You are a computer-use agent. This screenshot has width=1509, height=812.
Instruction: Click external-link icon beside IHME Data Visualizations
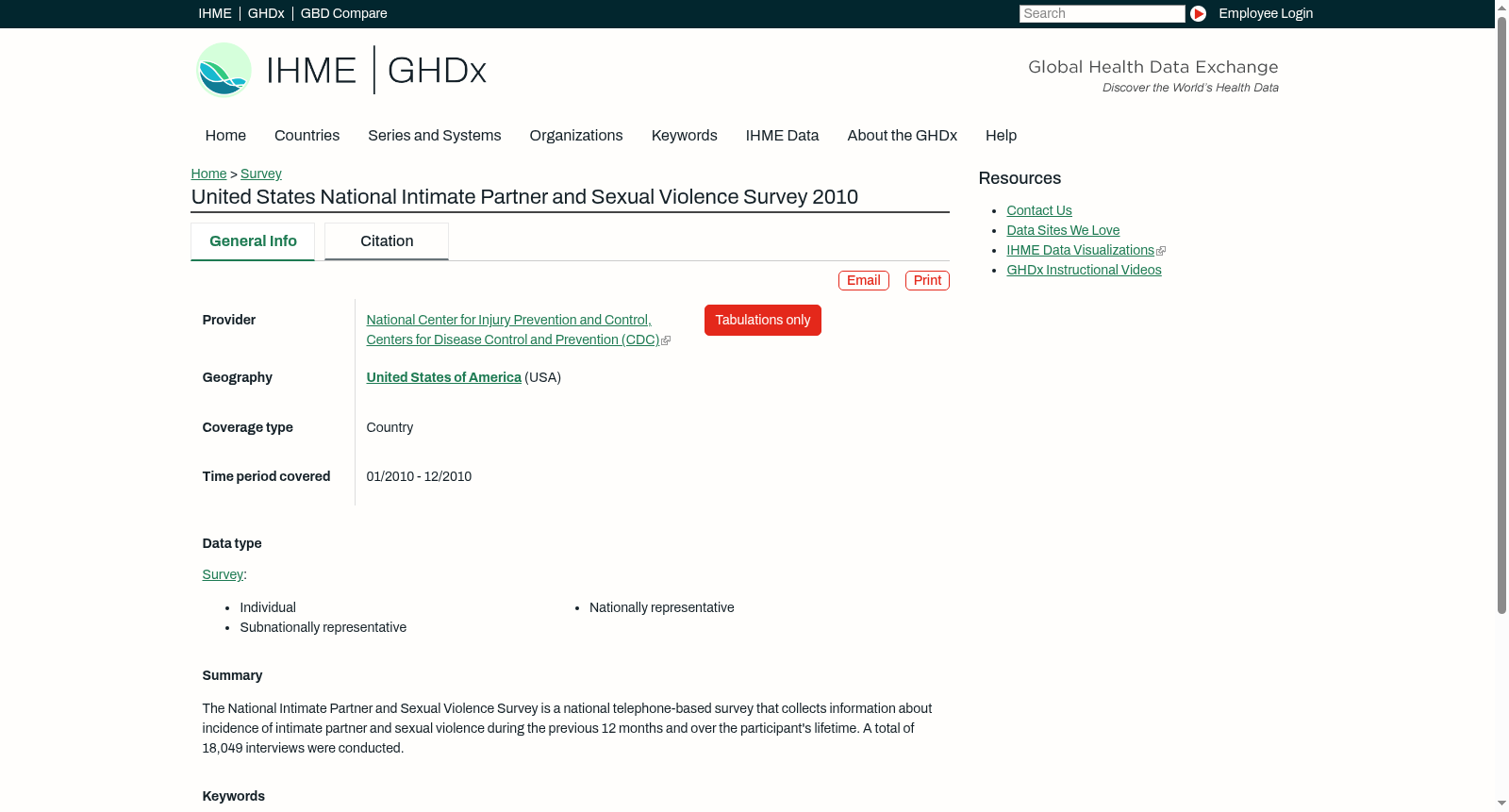coord(1161,251)
